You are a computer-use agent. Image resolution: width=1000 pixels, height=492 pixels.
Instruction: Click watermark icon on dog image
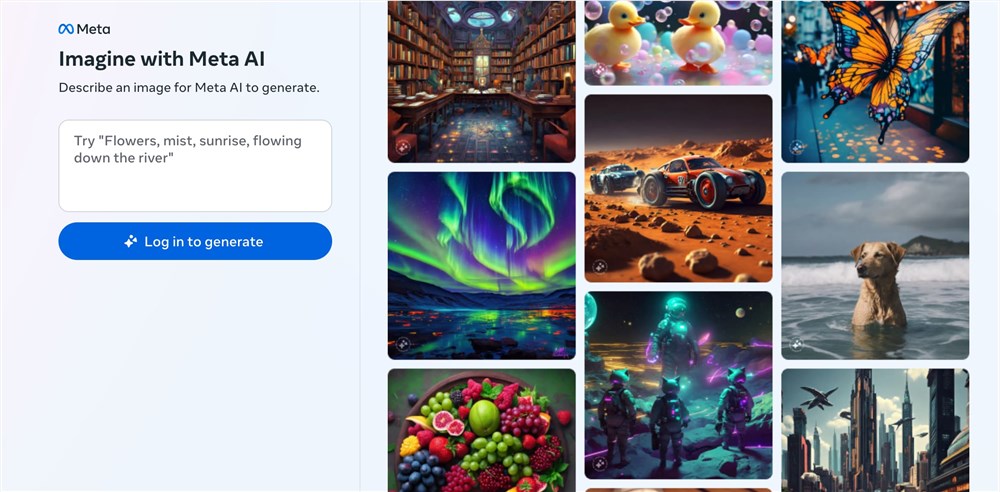[797, 345]
